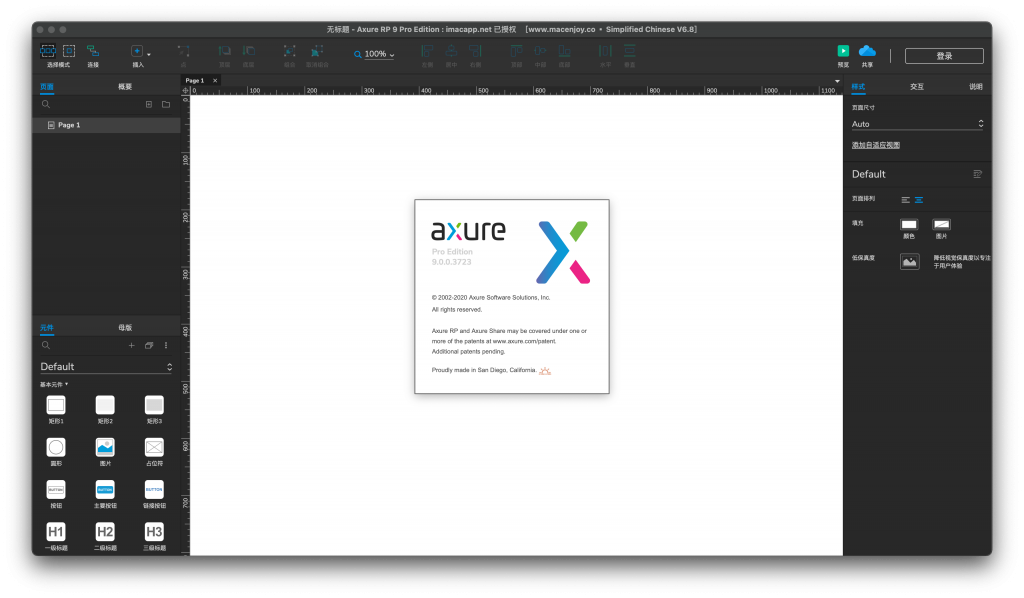Bring to front with 顶层 icon
The image size is (1024, 598).
[224, 51]
